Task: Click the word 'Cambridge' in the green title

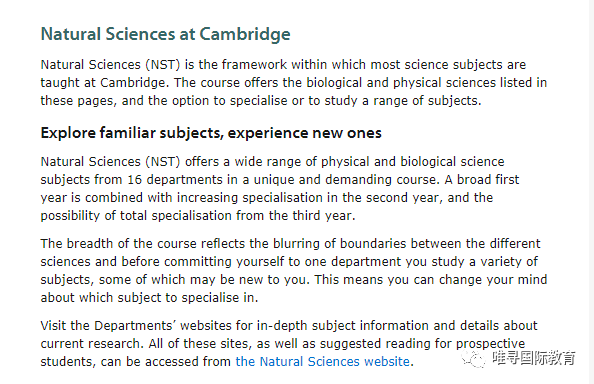Action: coord(245,34)
